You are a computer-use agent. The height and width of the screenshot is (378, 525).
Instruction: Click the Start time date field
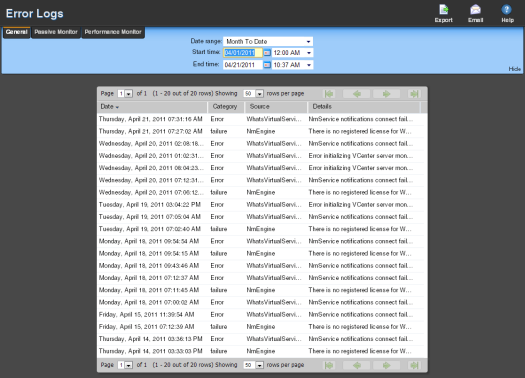point(243,53)
